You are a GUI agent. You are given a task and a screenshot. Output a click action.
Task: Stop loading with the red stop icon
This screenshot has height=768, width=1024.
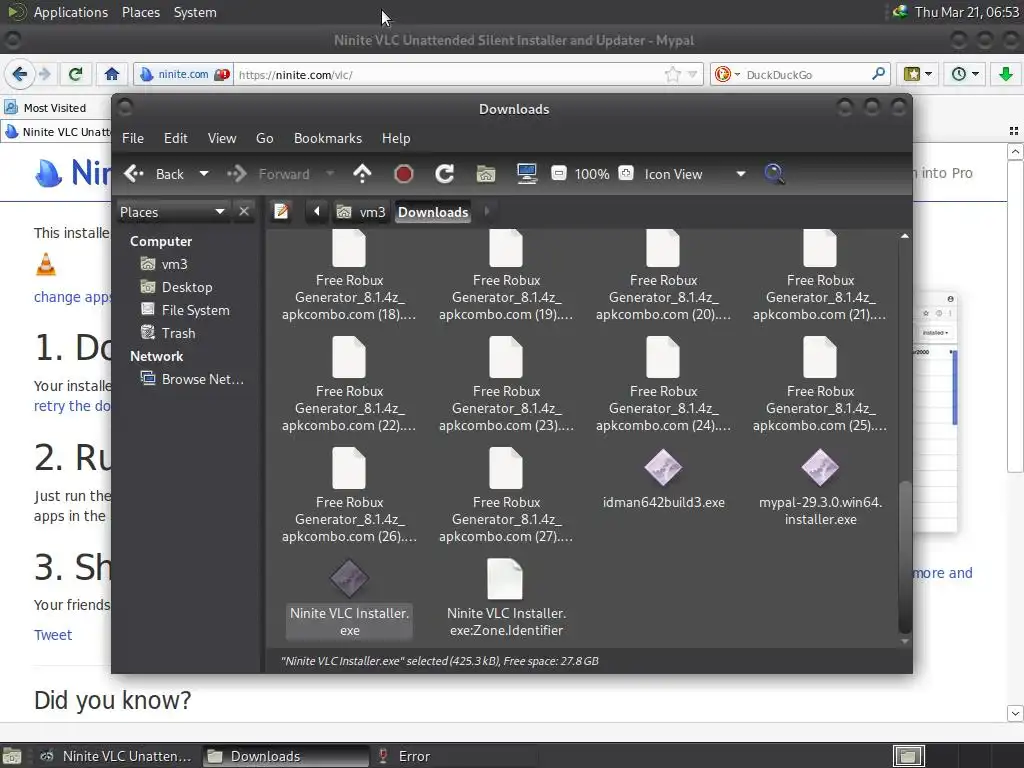[x=403, y=174]
